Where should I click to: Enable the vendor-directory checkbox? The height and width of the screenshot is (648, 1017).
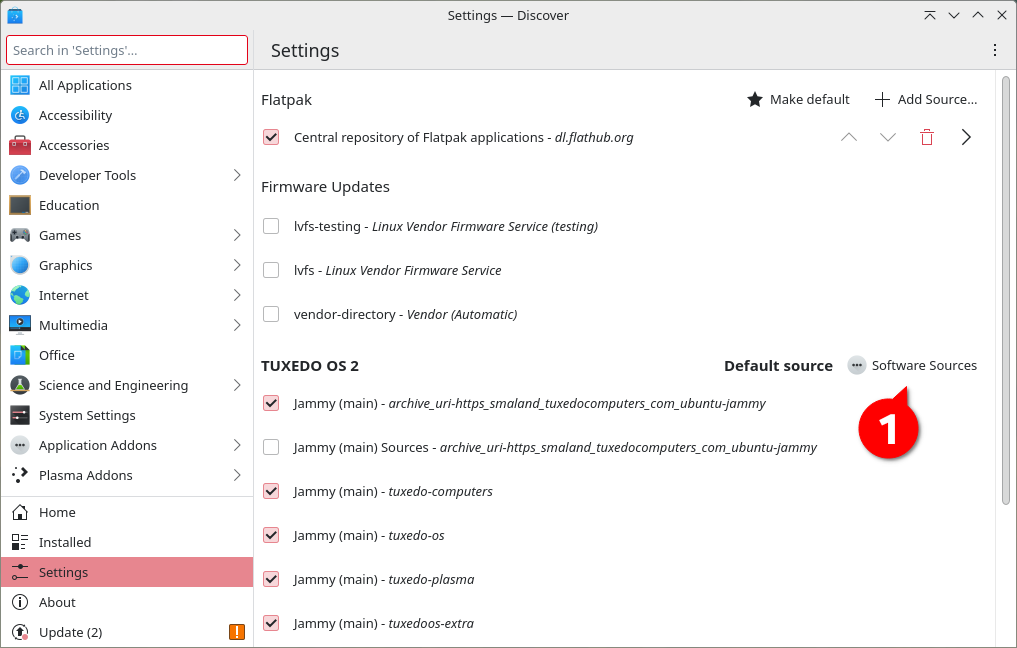pos(271,314)
